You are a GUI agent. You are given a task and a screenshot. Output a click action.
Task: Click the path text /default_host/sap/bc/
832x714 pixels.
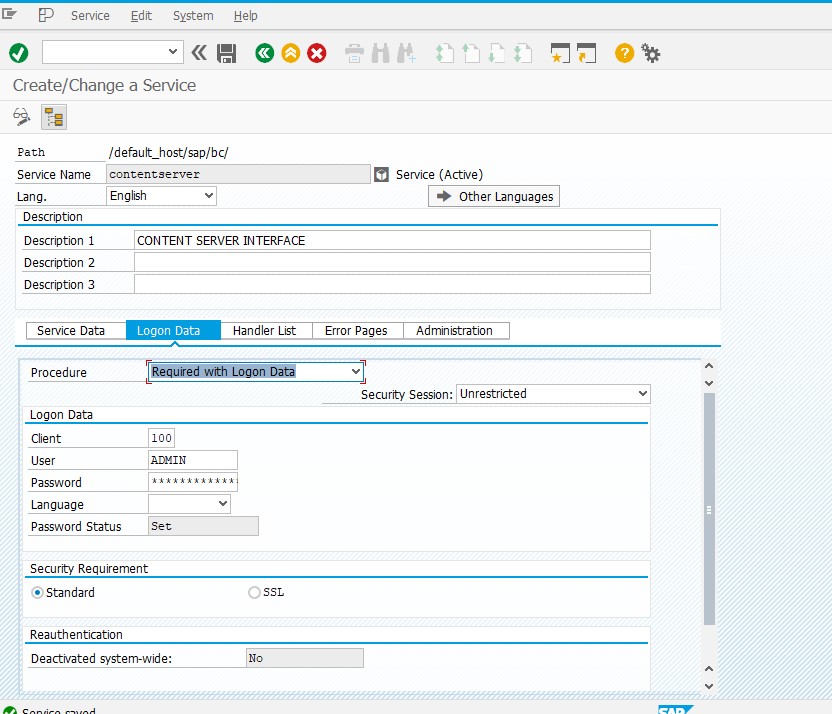click(169, 153)
